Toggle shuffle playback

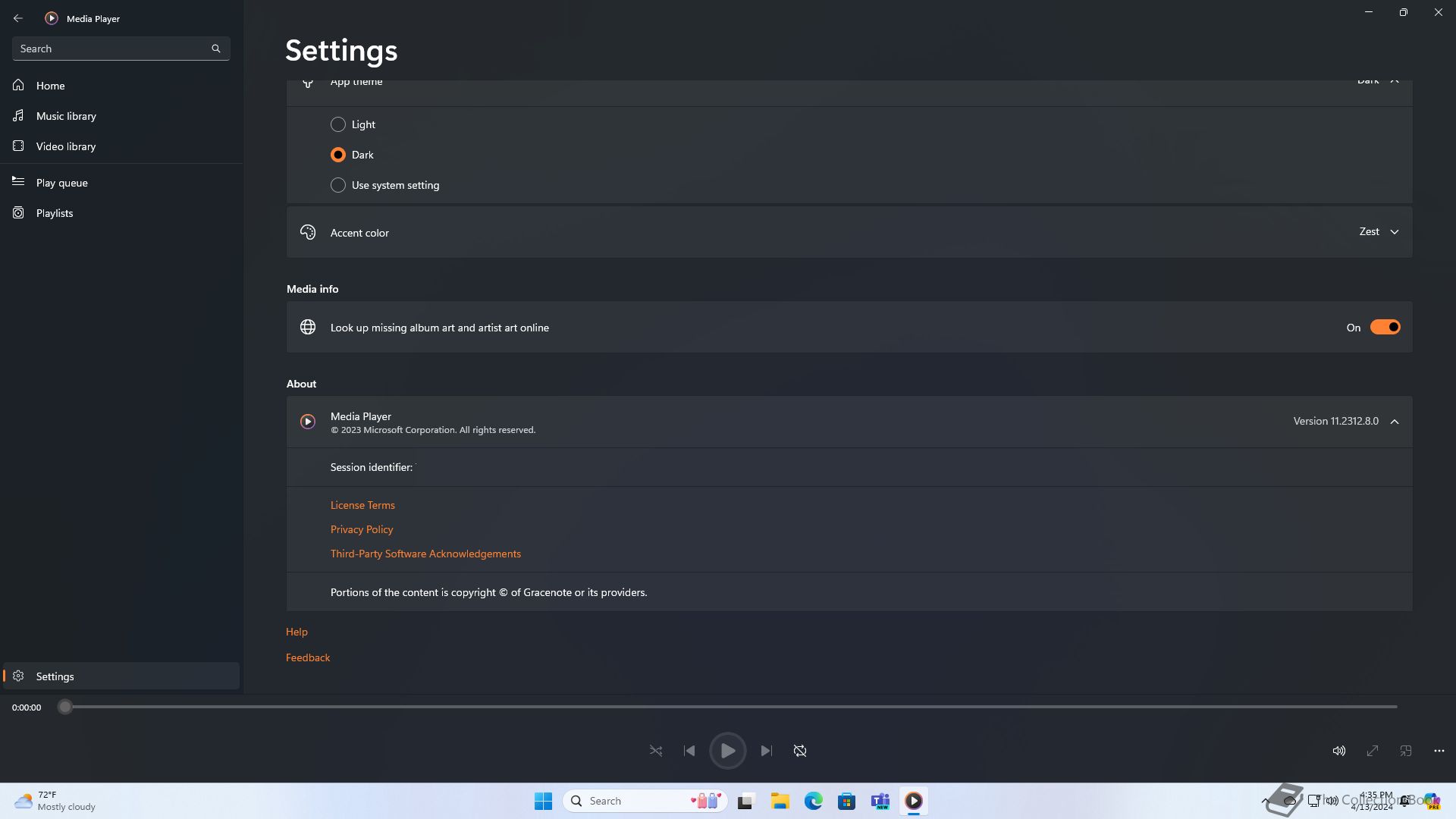pyautogui.click(x=656, y=751)
